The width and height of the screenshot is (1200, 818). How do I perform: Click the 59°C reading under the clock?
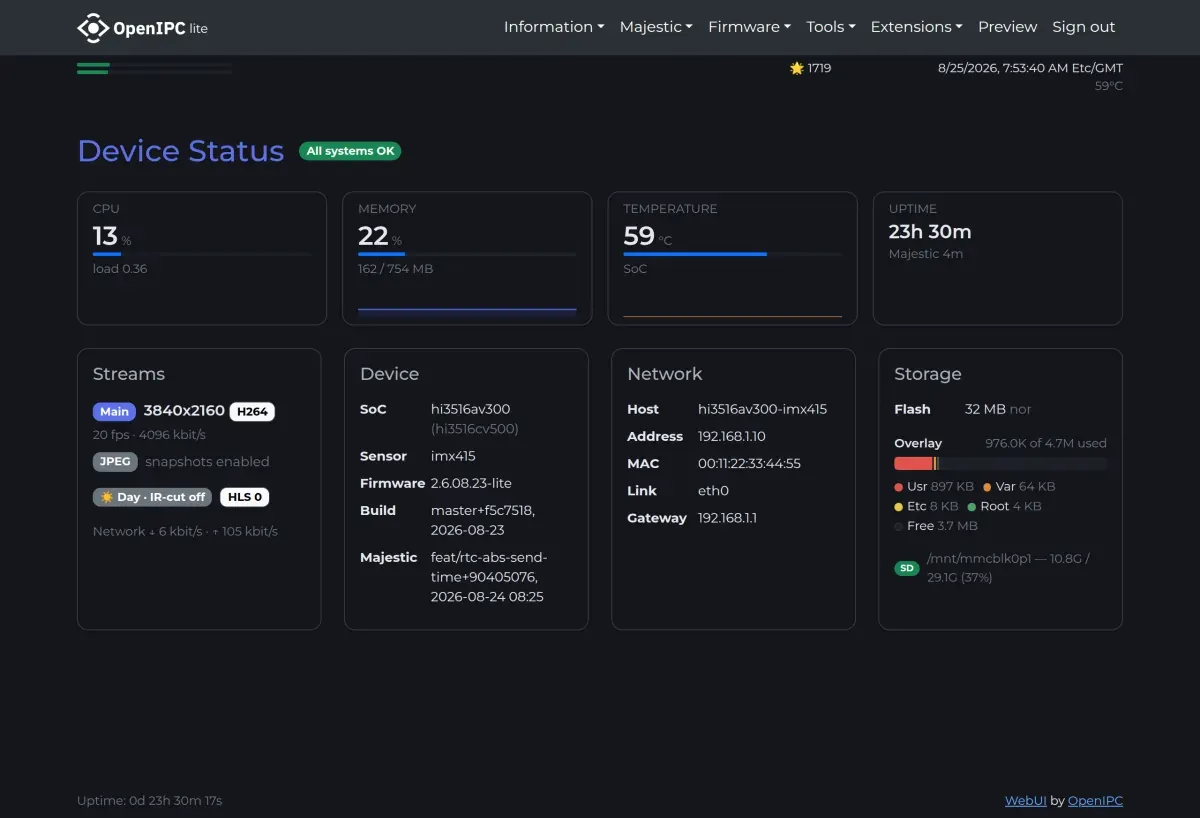[1109, 86]
